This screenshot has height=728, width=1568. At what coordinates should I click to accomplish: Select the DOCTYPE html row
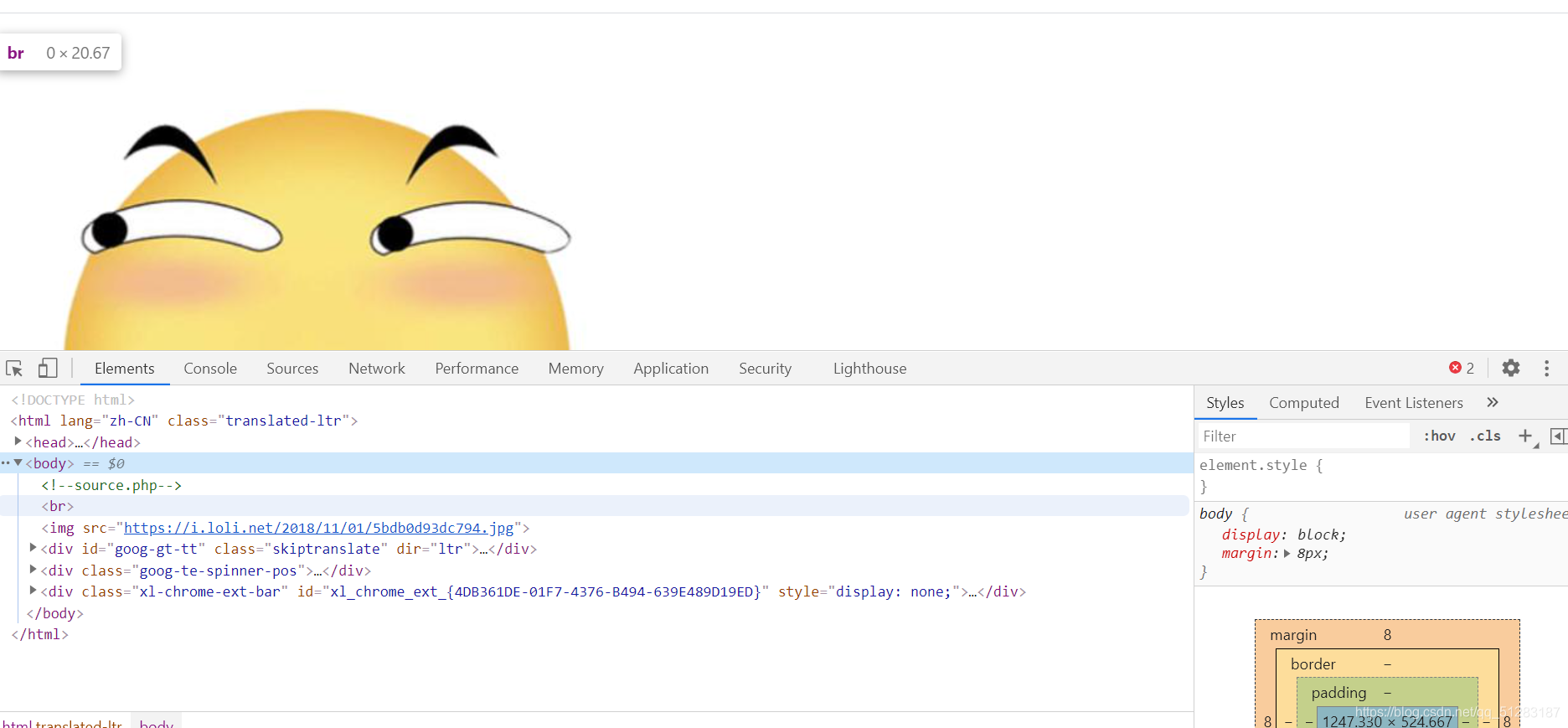(x=595, y=400)
